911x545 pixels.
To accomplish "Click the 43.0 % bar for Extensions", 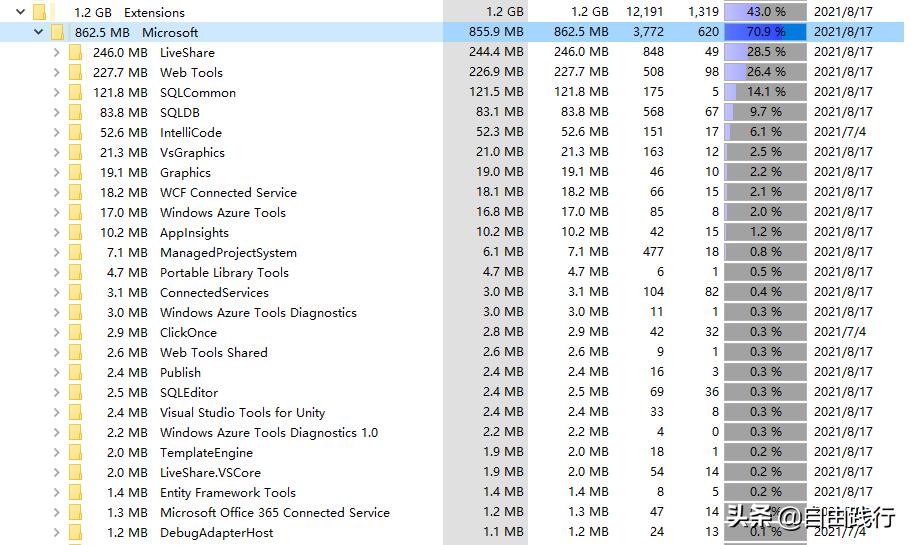I will 765,12.
